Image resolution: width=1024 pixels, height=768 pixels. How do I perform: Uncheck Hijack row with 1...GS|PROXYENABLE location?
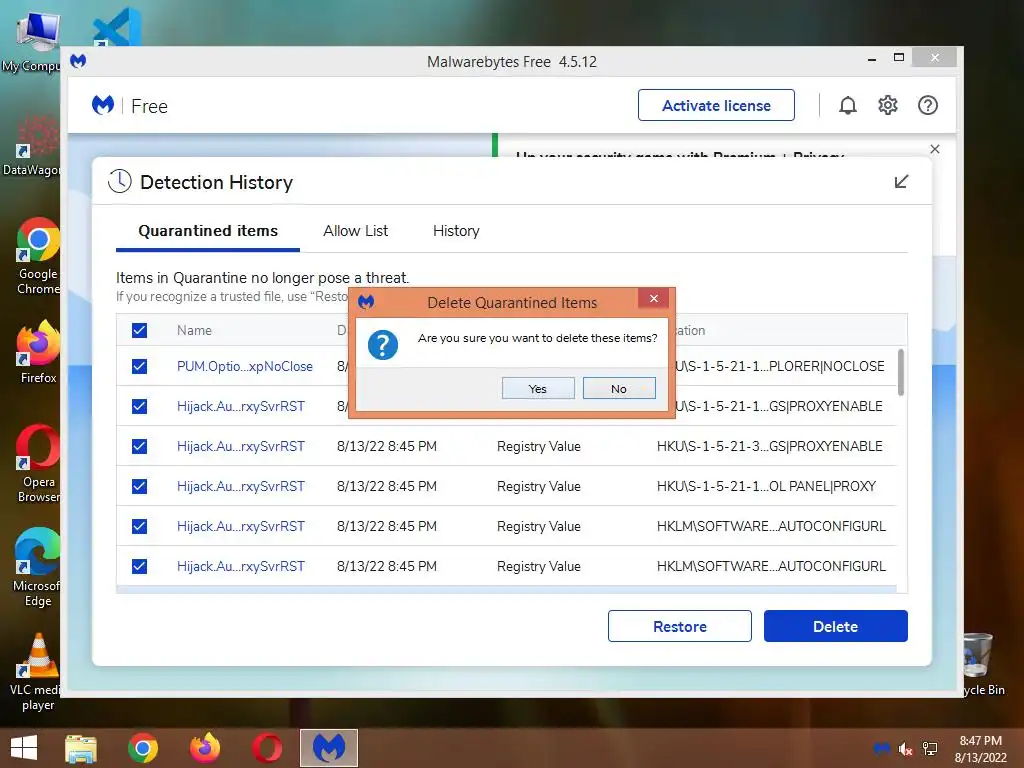pyautogui.click(x=139, y=406)
